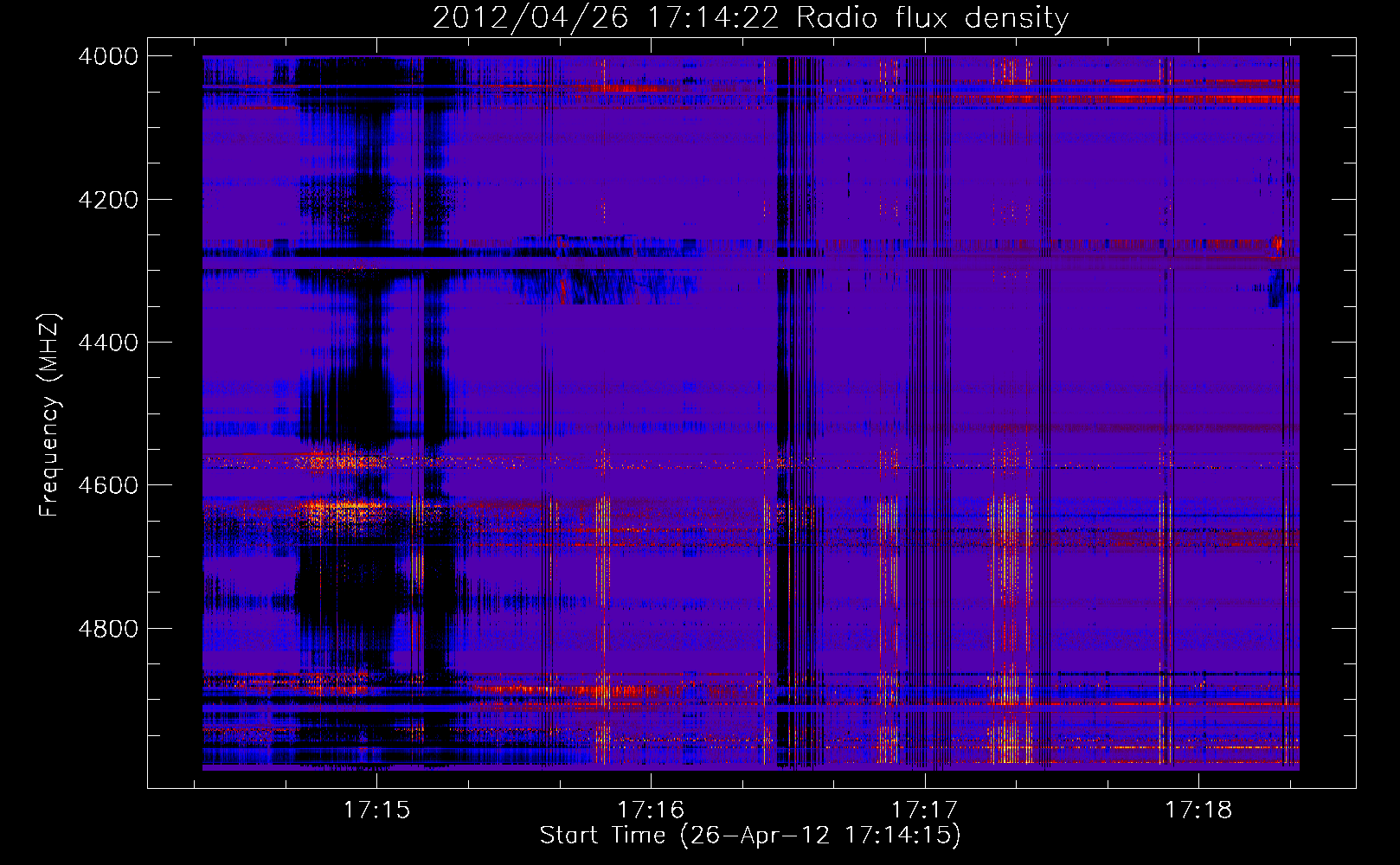This screenshot has height=865, width=1400.
Task: Click the "Start Time (26-Apr-12 17:14:15)" label
Action: coord(750,836)
